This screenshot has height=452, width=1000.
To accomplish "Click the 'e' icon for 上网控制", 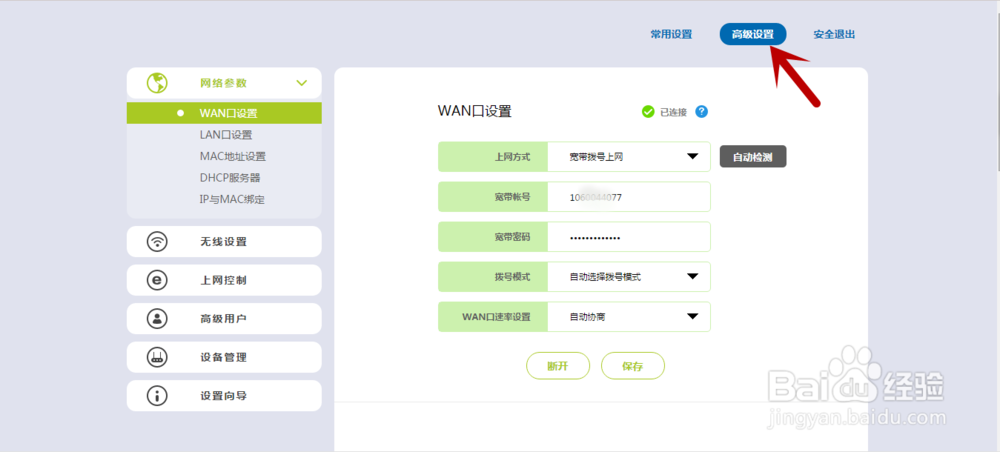I will point(157,280).
